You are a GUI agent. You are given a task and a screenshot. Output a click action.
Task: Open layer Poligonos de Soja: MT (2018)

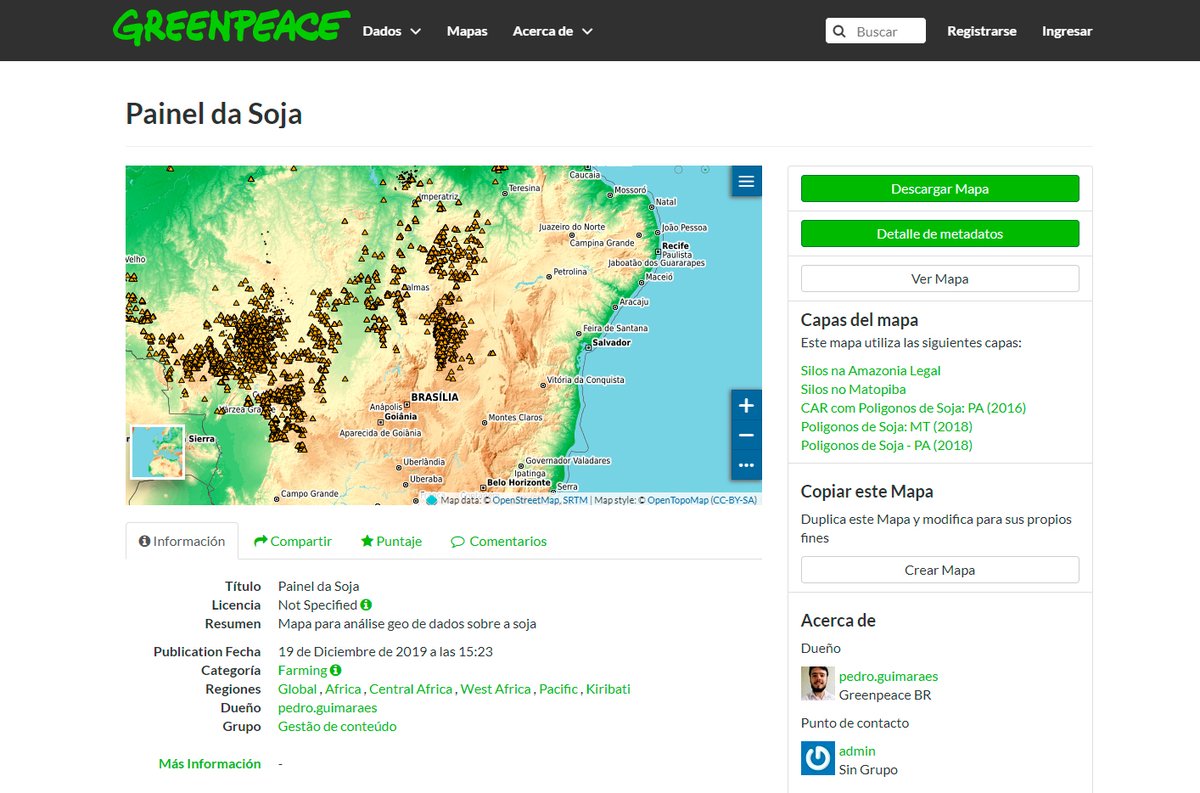pos(887,427)
